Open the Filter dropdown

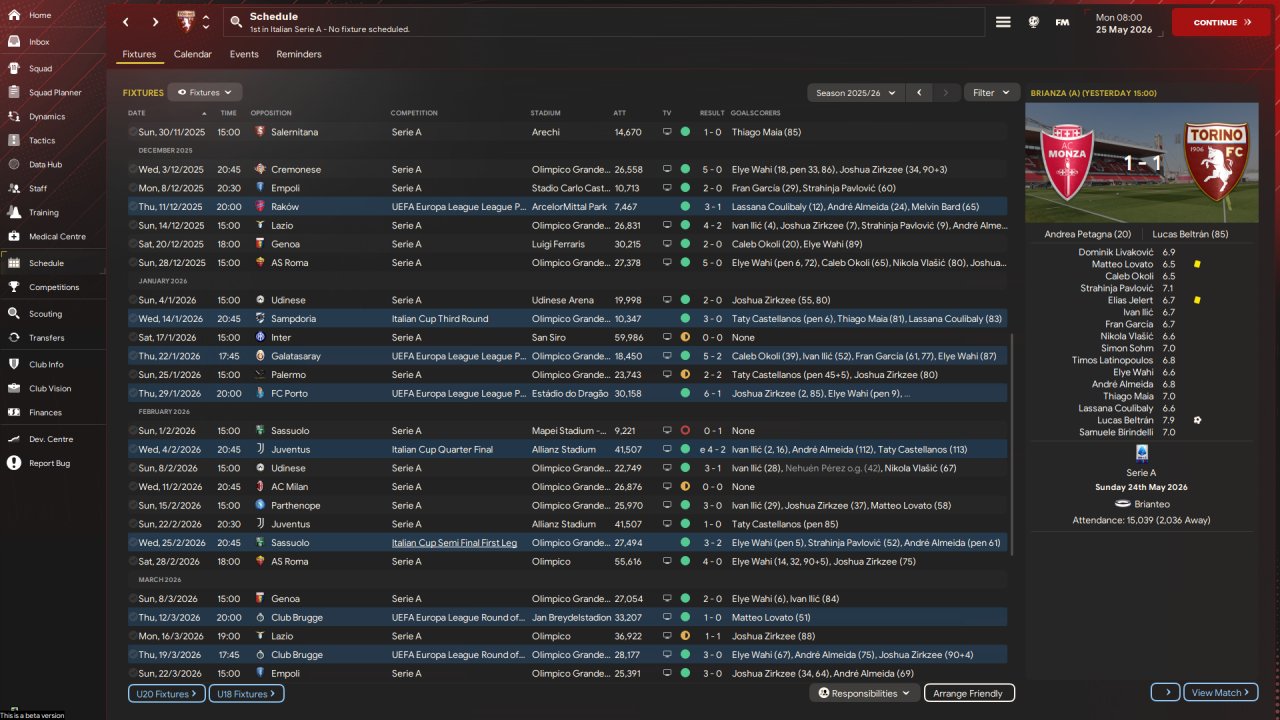[x=991, y=93]
